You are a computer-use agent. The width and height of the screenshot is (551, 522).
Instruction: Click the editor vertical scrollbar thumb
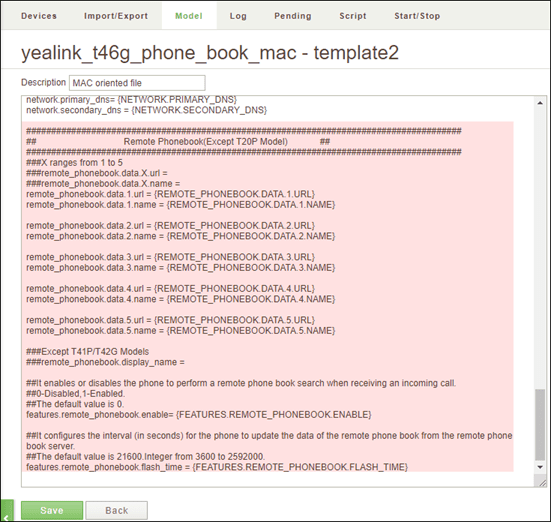pos(540,425)
